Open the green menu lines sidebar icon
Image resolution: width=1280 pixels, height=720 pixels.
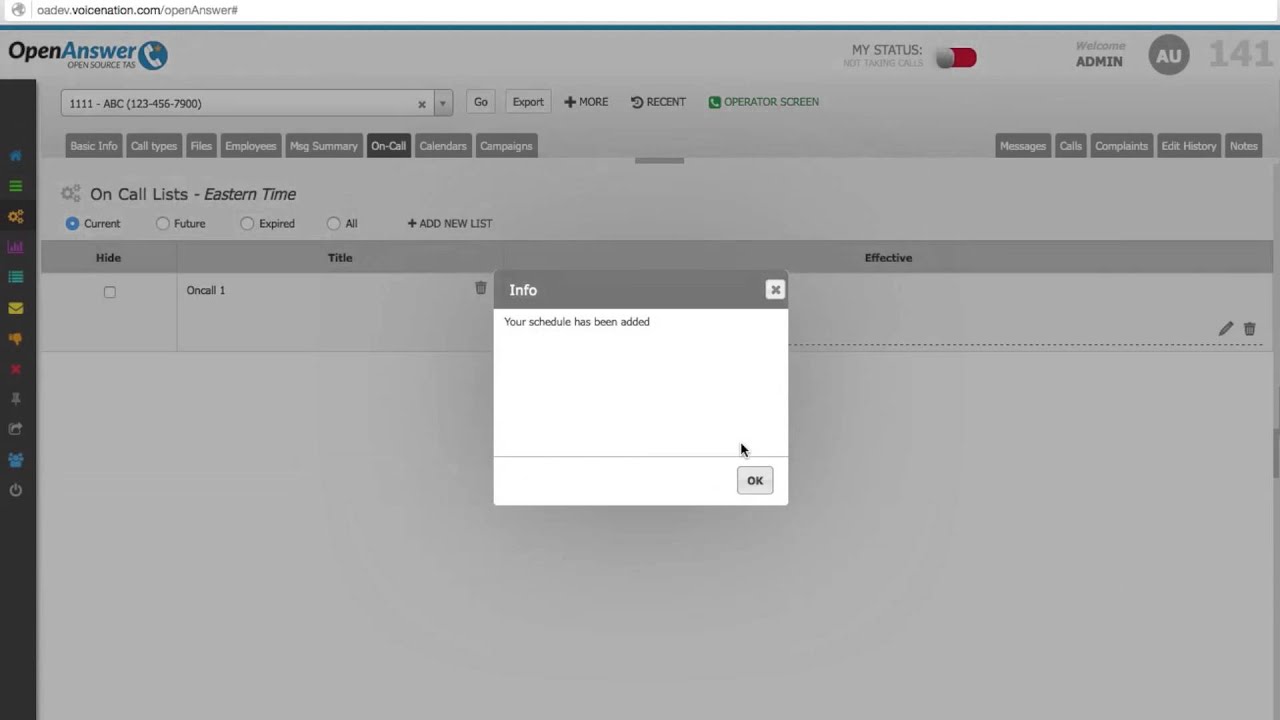[x=15, y=186]
